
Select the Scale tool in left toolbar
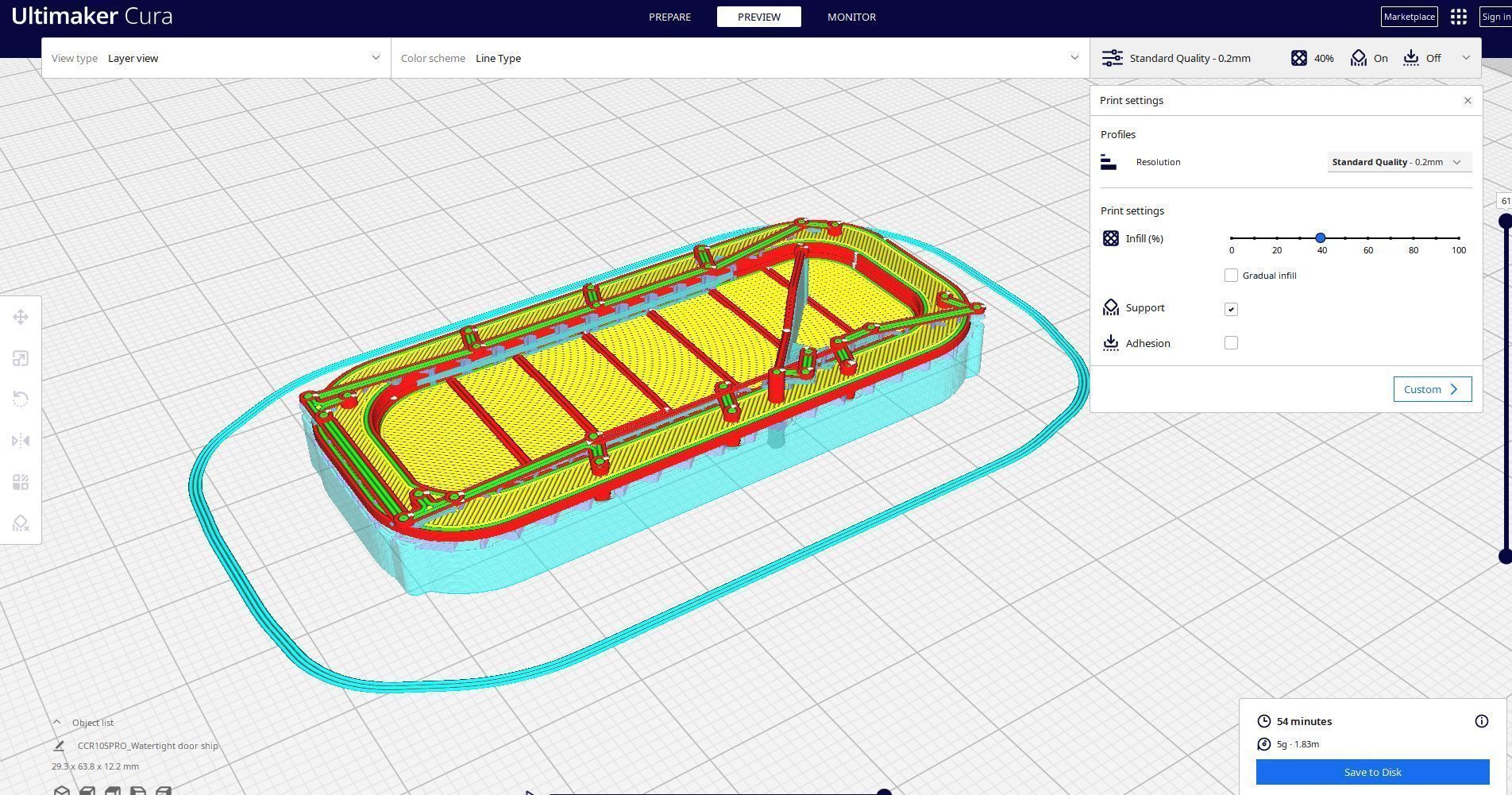pos(21,358)
